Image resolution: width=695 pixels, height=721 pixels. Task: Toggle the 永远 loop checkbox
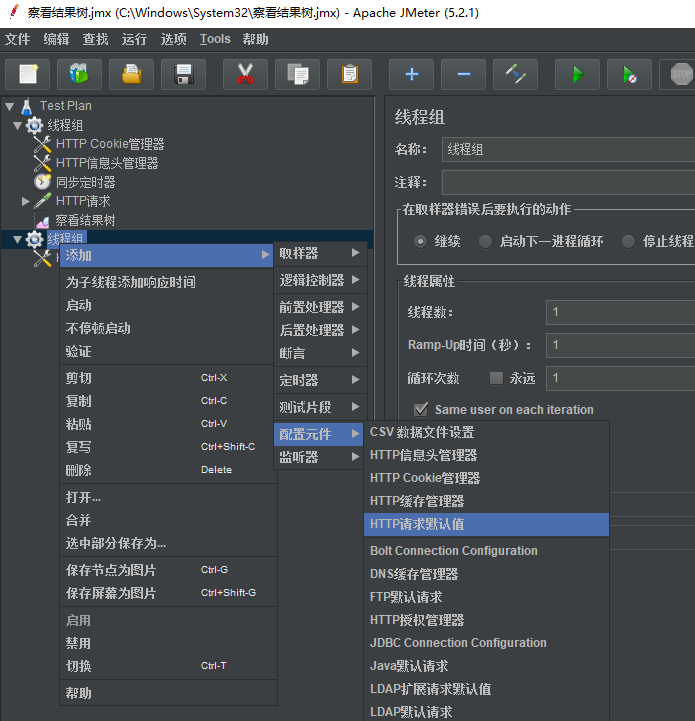click(496, 378)
